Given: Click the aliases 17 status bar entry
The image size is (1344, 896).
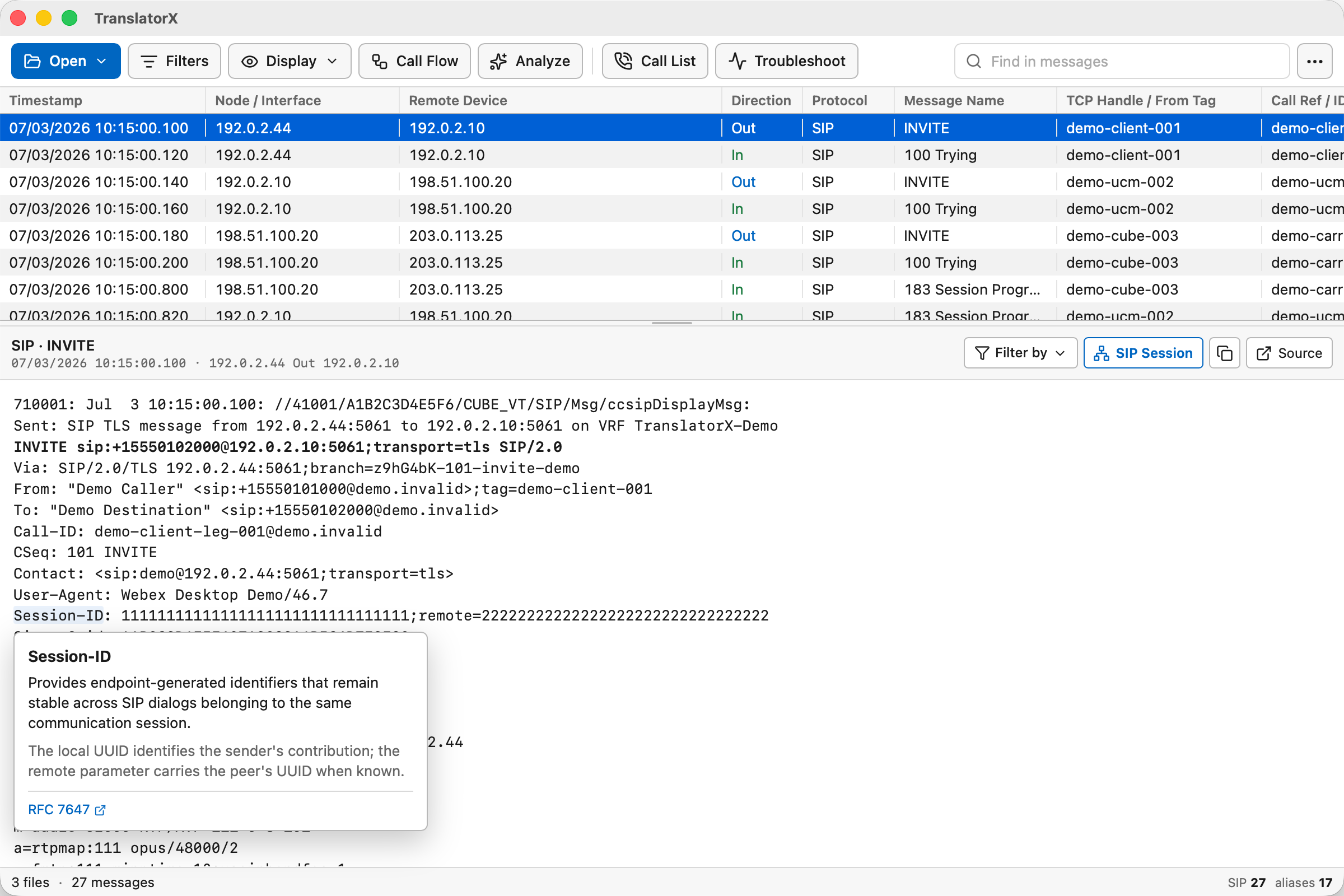Looking at the screenshot, I should click(x=1304, y=883).
